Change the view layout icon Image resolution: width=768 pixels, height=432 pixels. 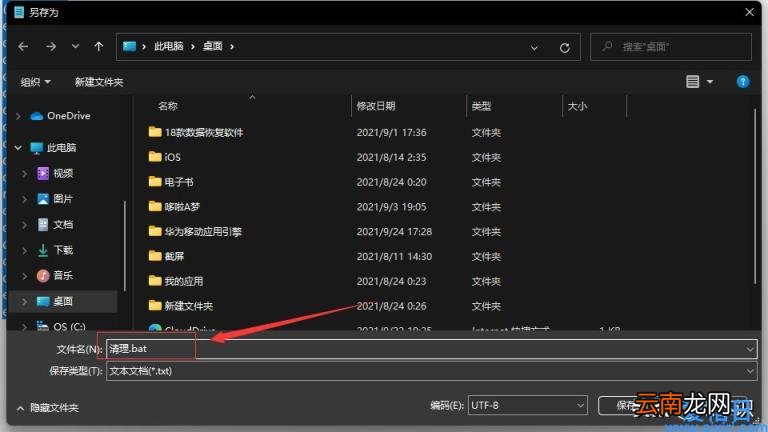tap(692, 82)
